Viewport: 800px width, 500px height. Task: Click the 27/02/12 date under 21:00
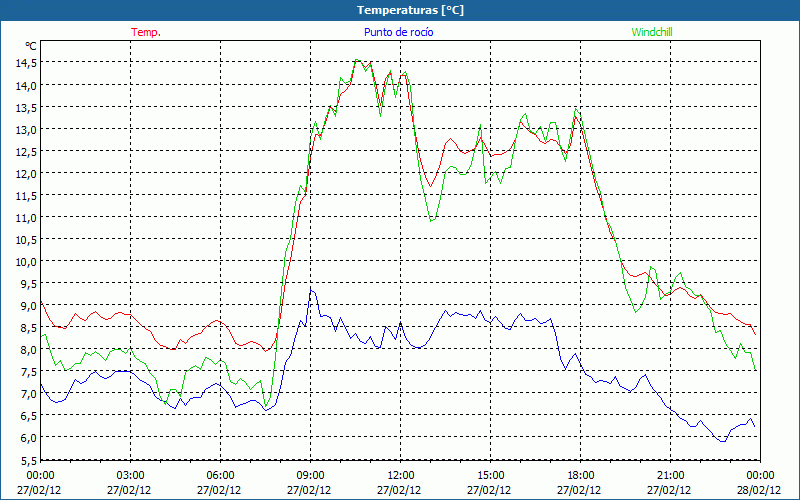point(669,490)
